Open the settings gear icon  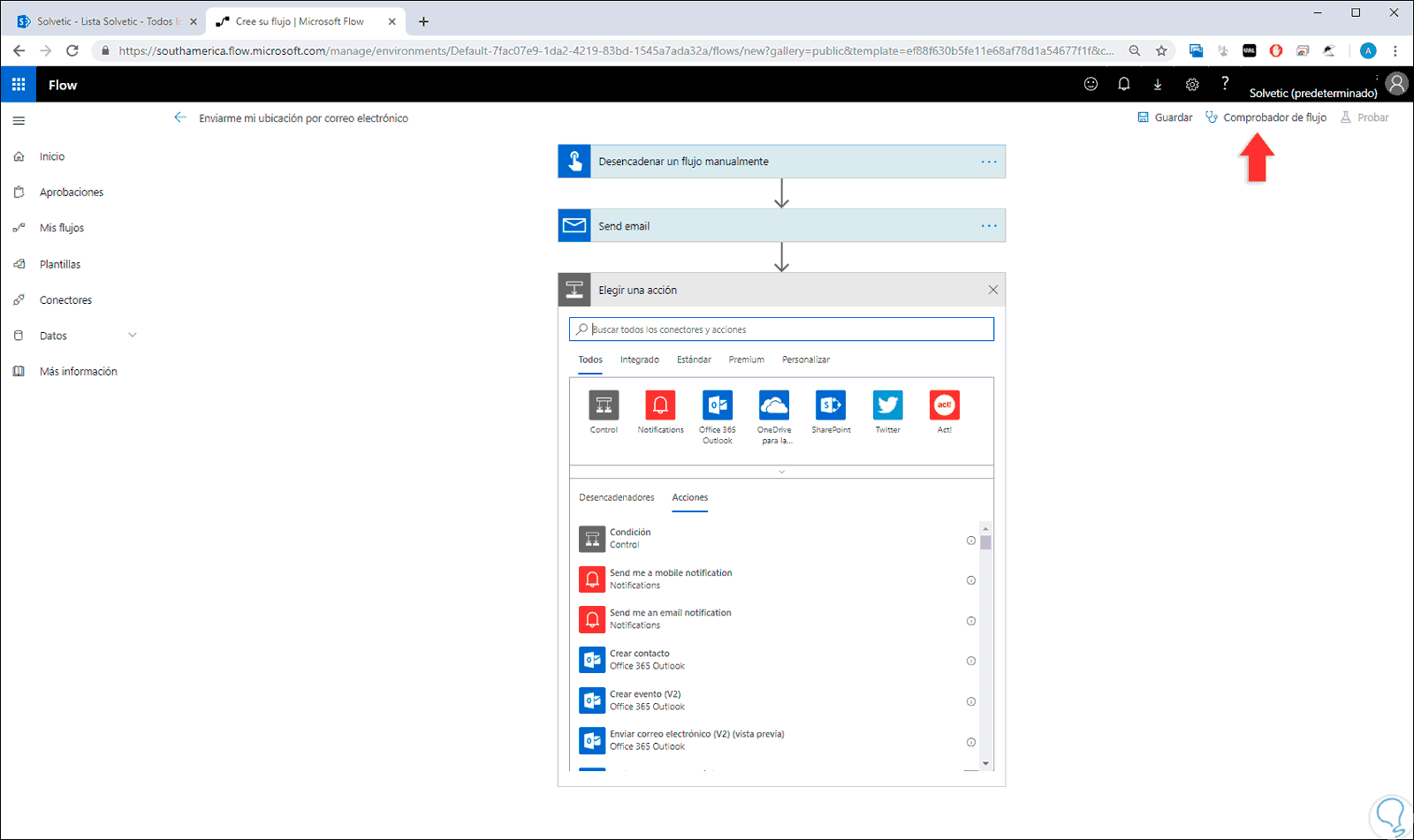[1192, 85]
